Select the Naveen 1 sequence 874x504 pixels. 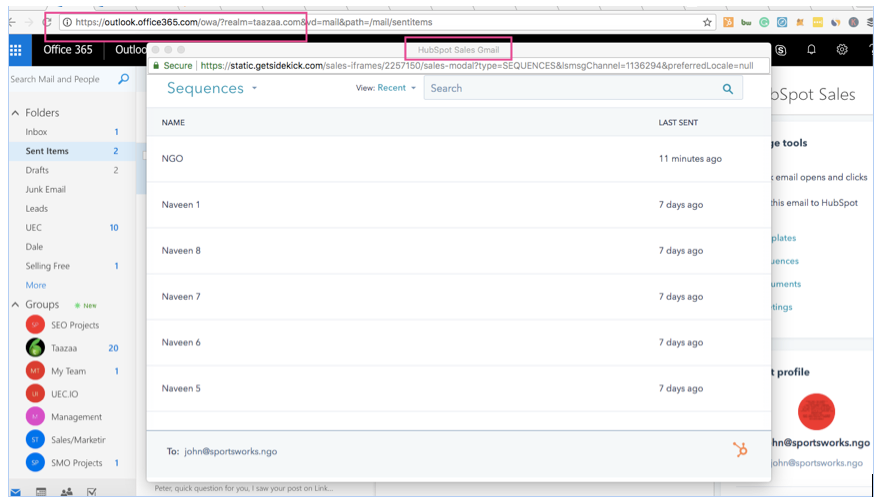pyautogui.click(x=459, y=205)
